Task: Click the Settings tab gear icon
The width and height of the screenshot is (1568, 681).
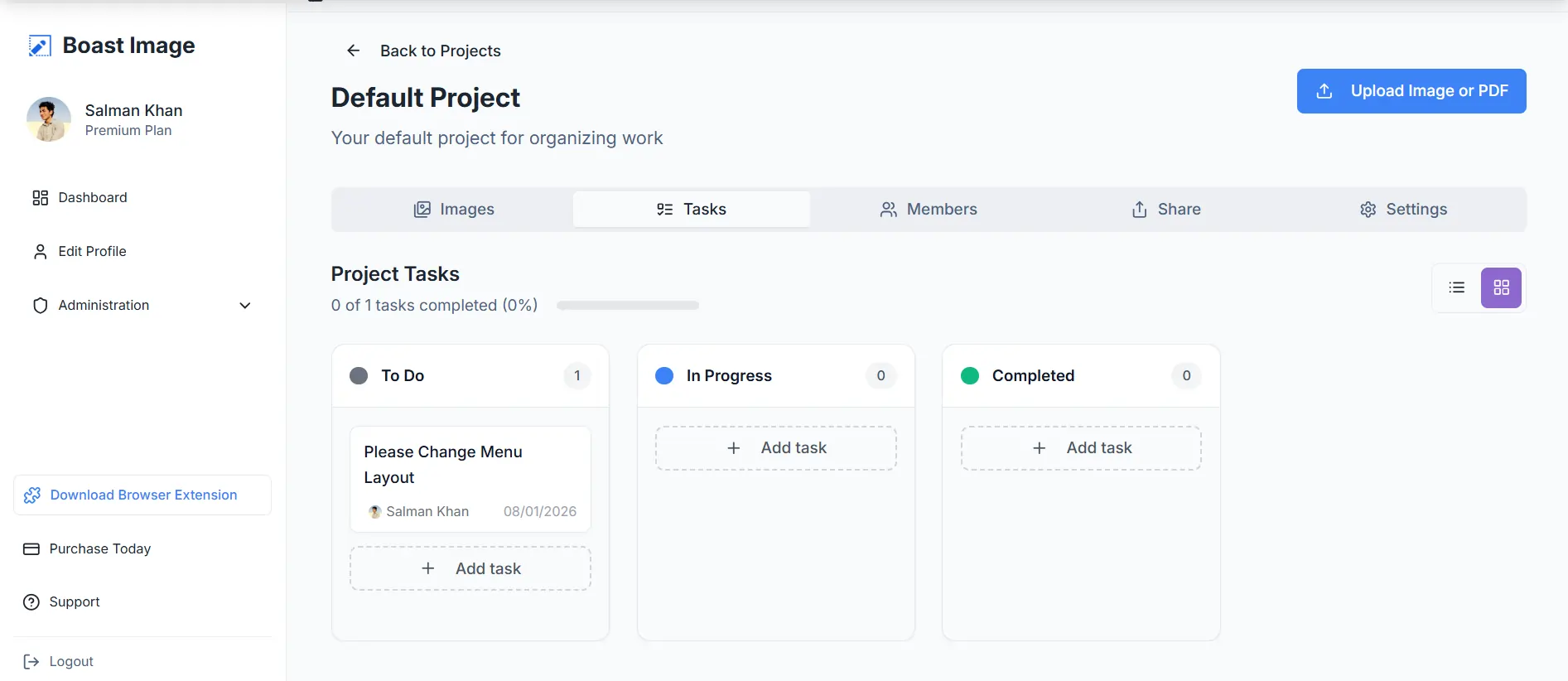Action: pos(1368,210)
